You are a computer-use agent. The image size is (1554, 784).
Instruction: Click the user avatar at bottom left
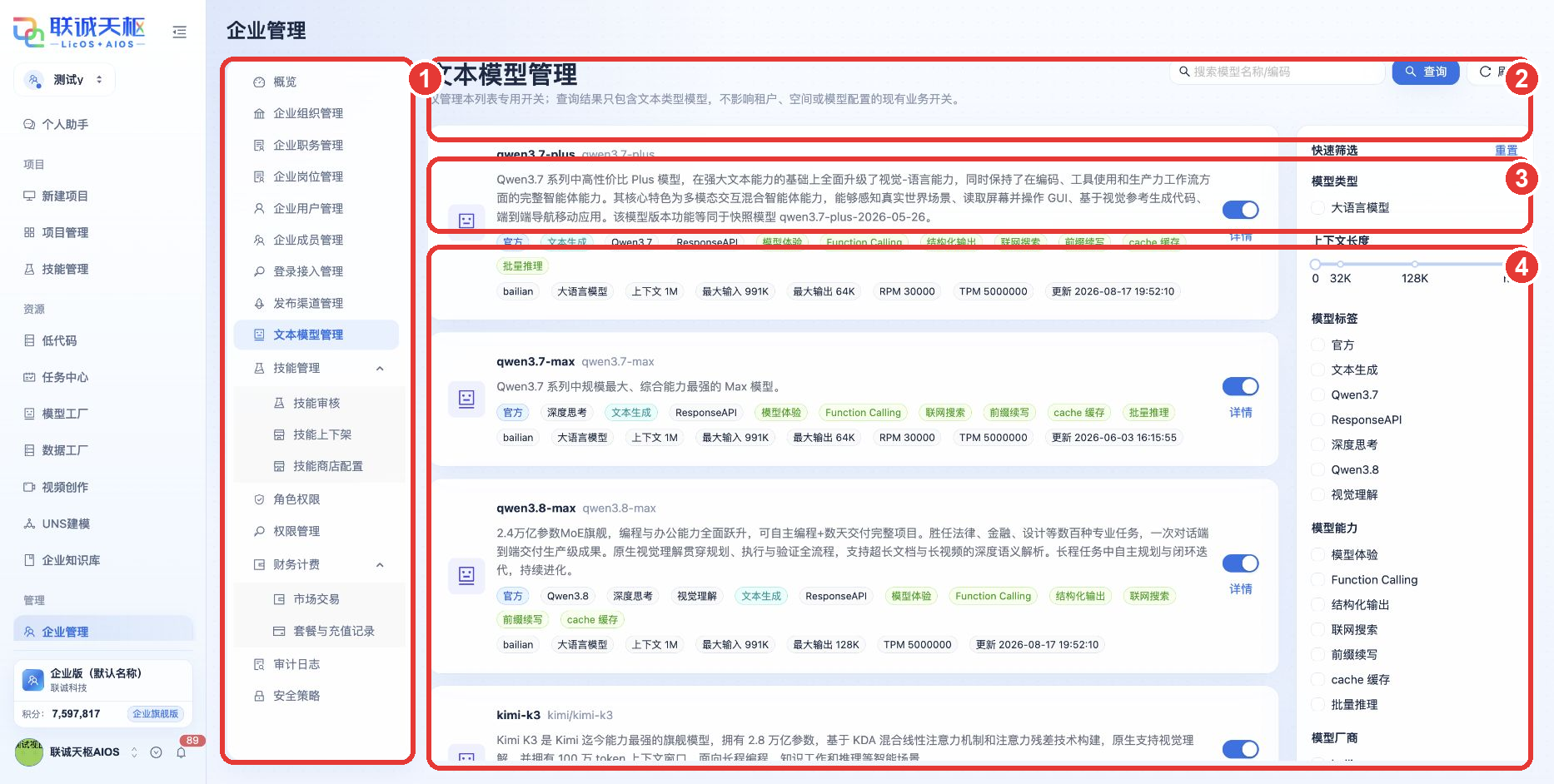[29, 752]
